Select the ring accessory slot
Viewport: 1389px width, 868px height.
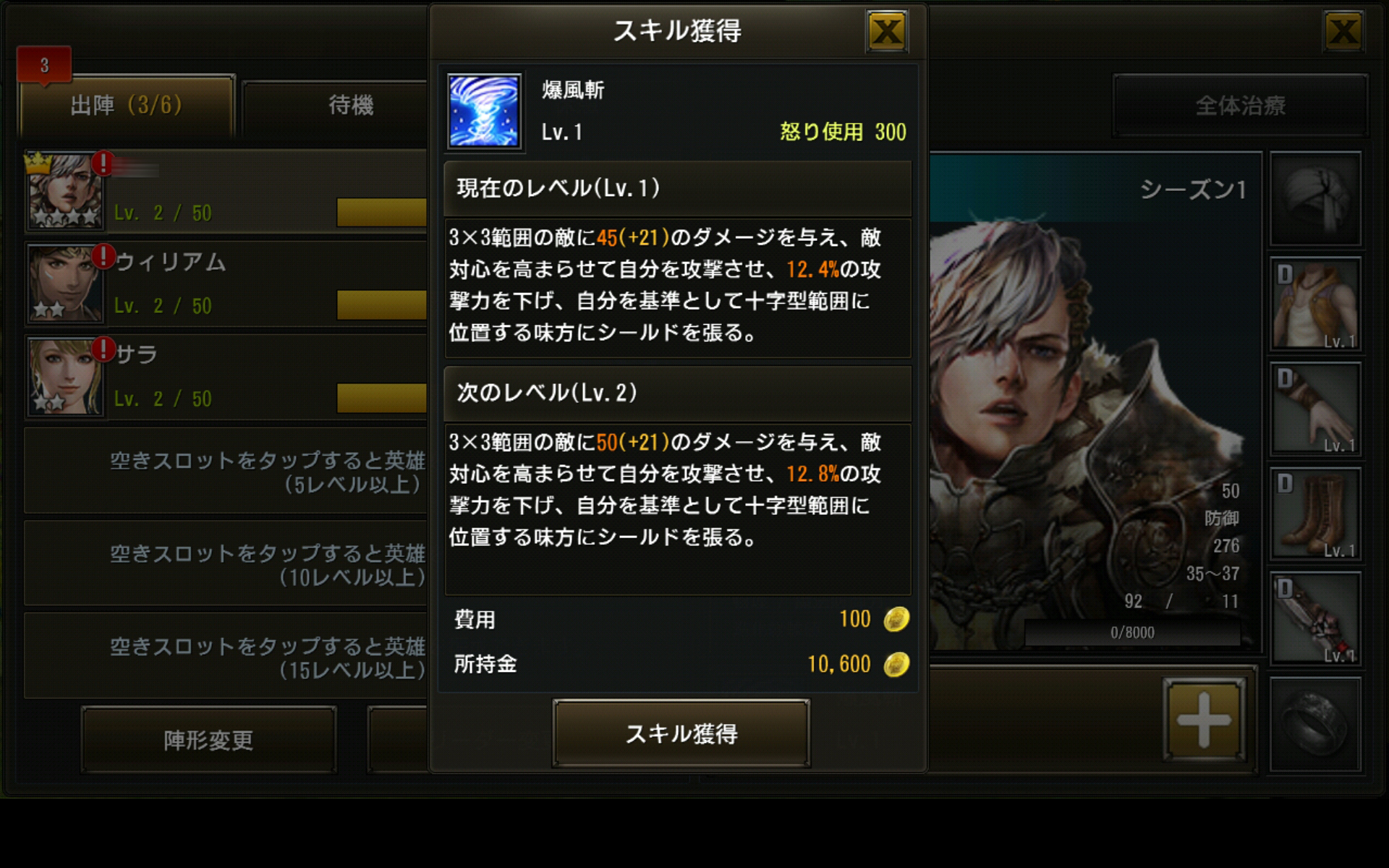point(1315,725)
